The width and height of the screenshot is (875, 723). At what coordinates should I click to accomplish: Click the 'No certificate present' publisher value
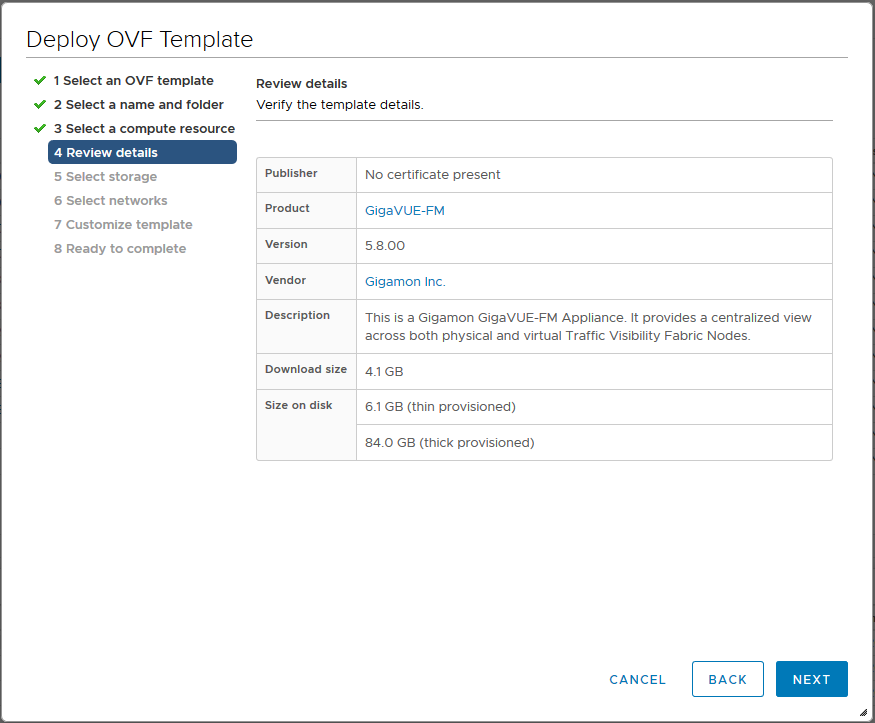pos(432,175)
